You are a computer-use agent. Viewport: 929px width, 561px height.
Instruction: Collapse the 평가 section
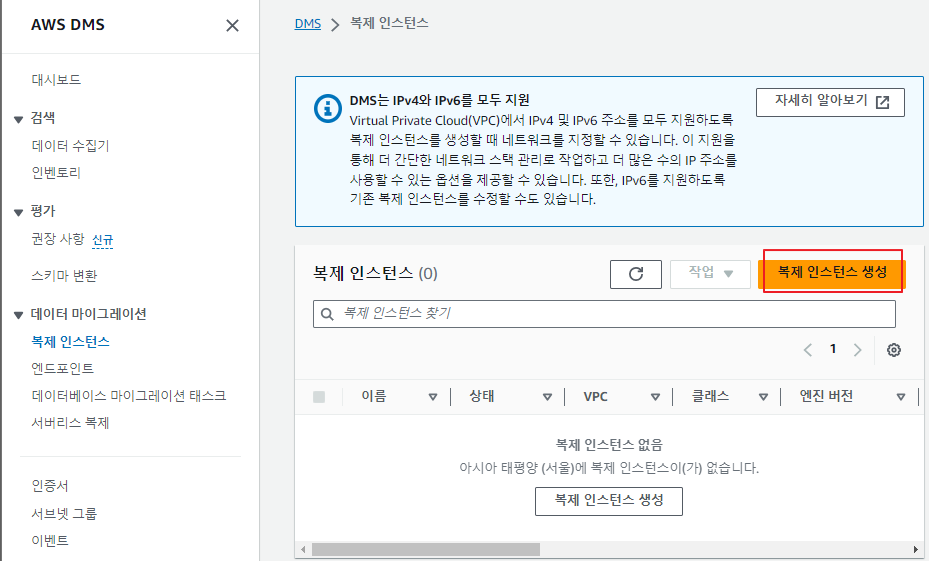[18, 212]
